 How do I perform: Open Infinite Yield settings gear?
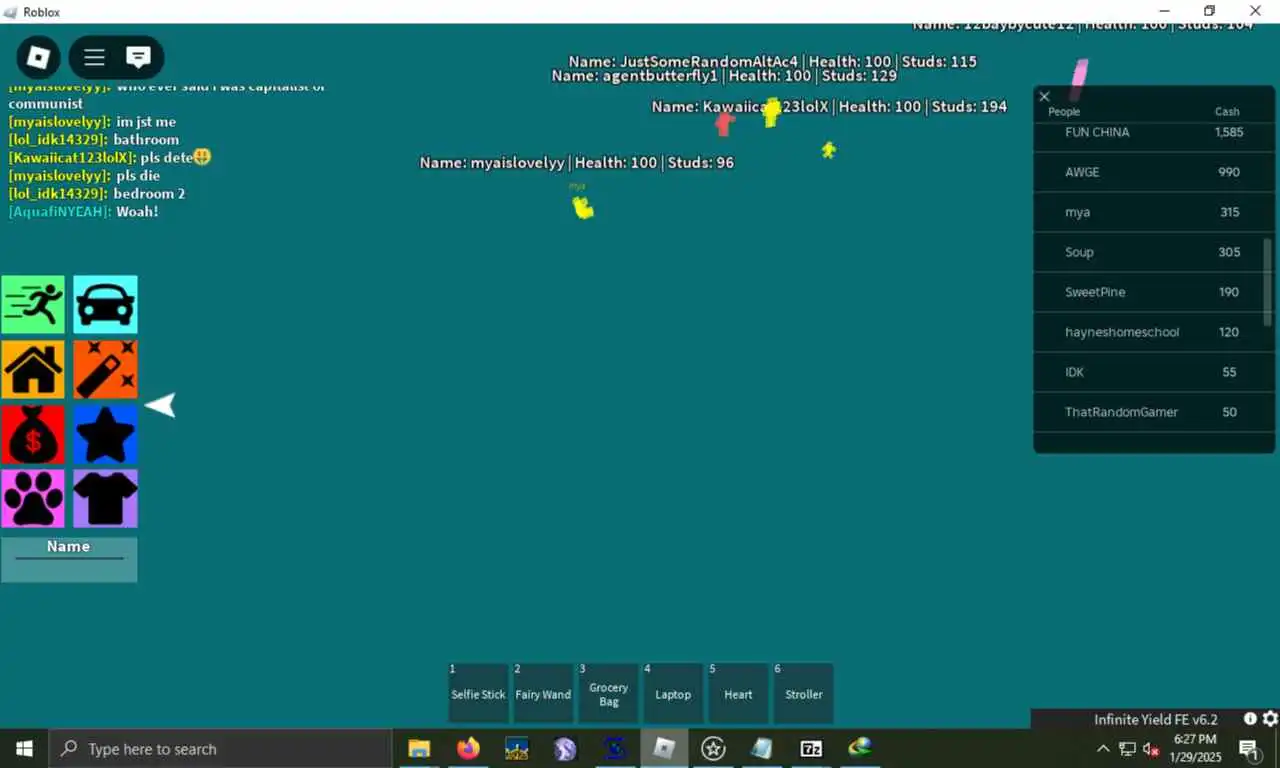click(1270, 719)
